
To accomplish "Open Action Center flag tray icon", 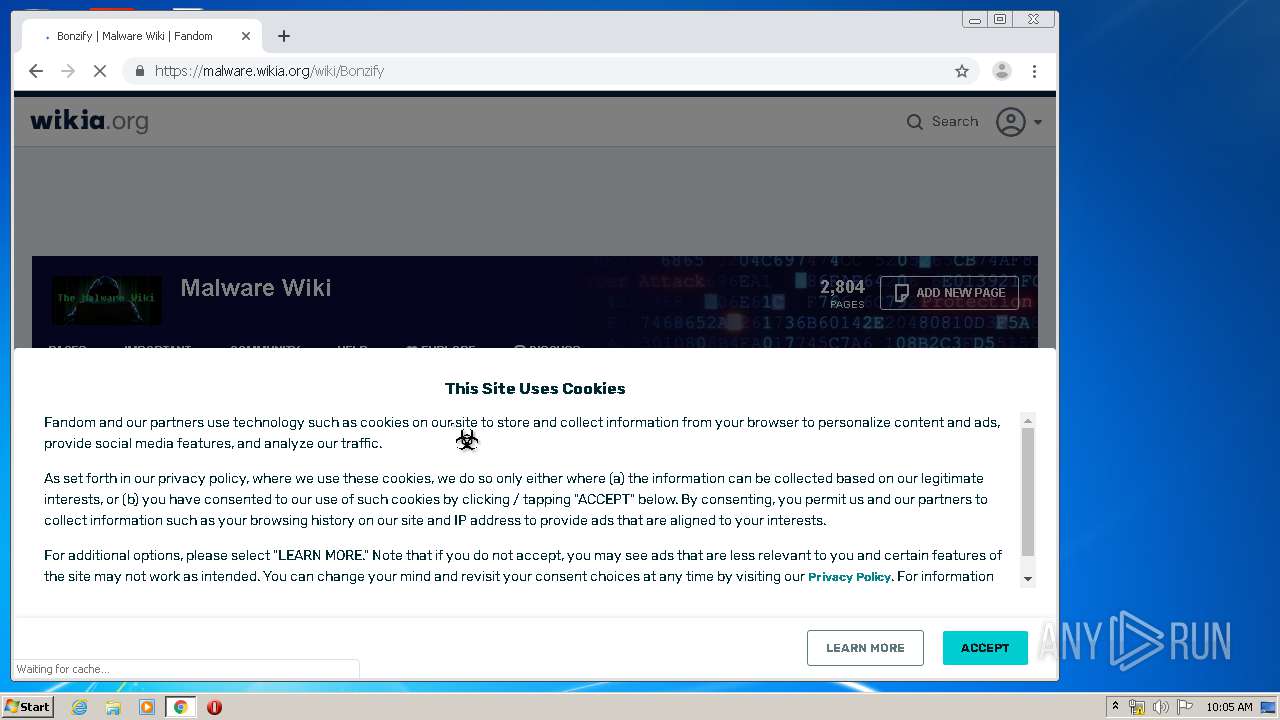I will [1184, 707].
